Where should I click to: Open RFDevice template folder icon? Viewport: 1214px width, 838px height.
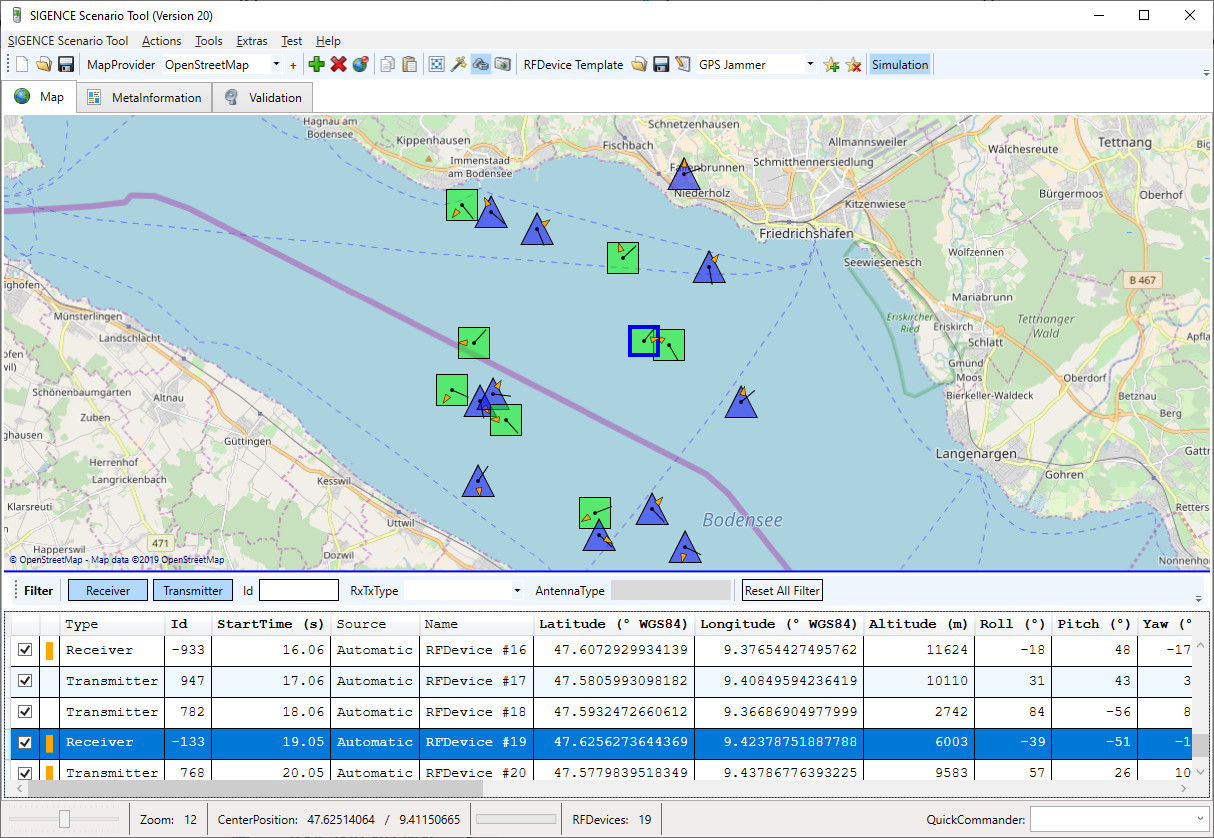[638, 65]
